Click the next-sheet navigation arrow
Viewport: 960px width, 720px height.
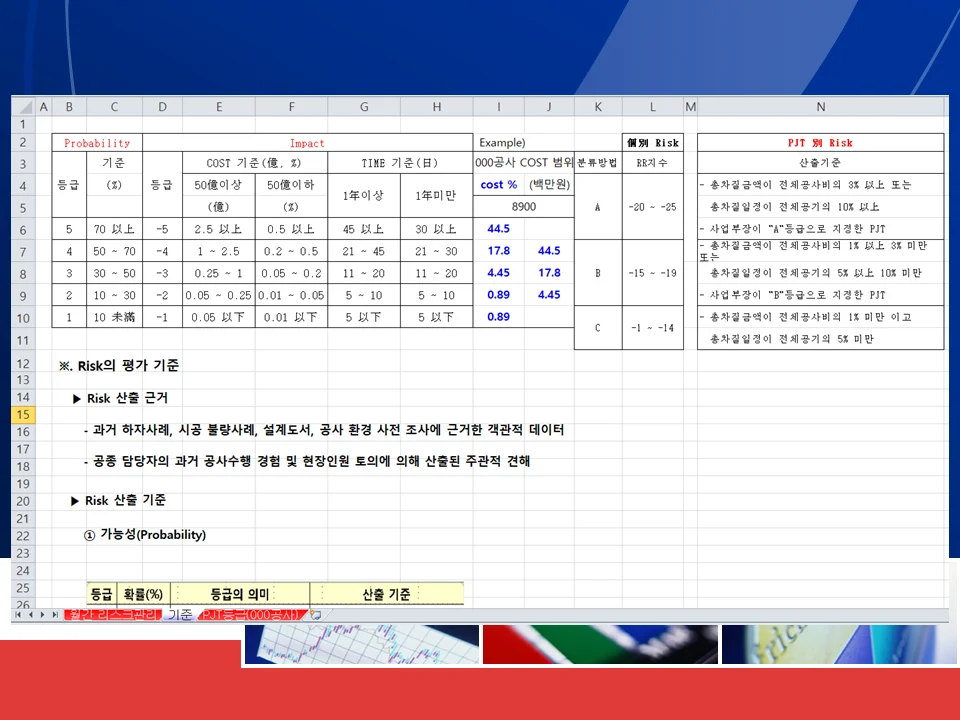point(43,615)
